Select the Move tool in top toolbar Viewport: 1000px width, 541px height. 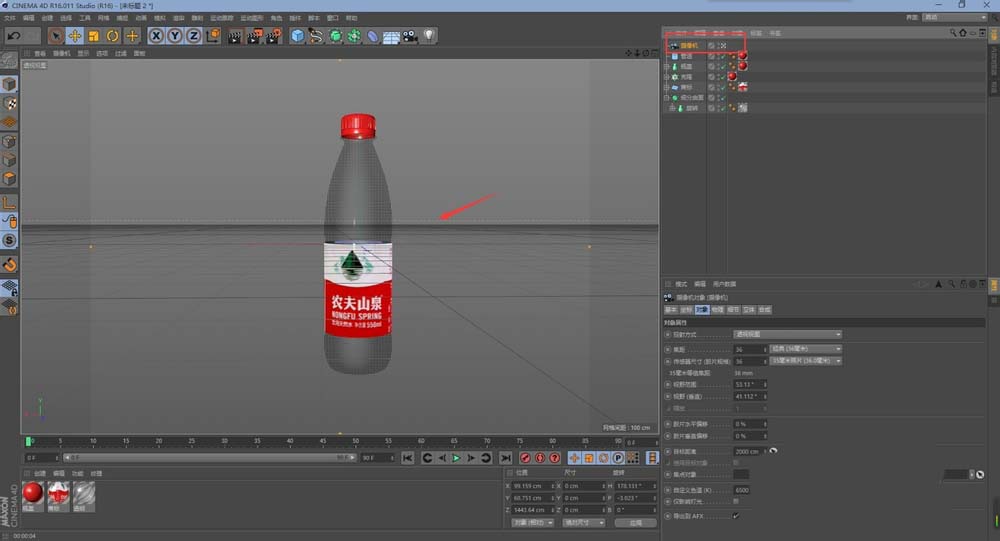pos(74,36)
